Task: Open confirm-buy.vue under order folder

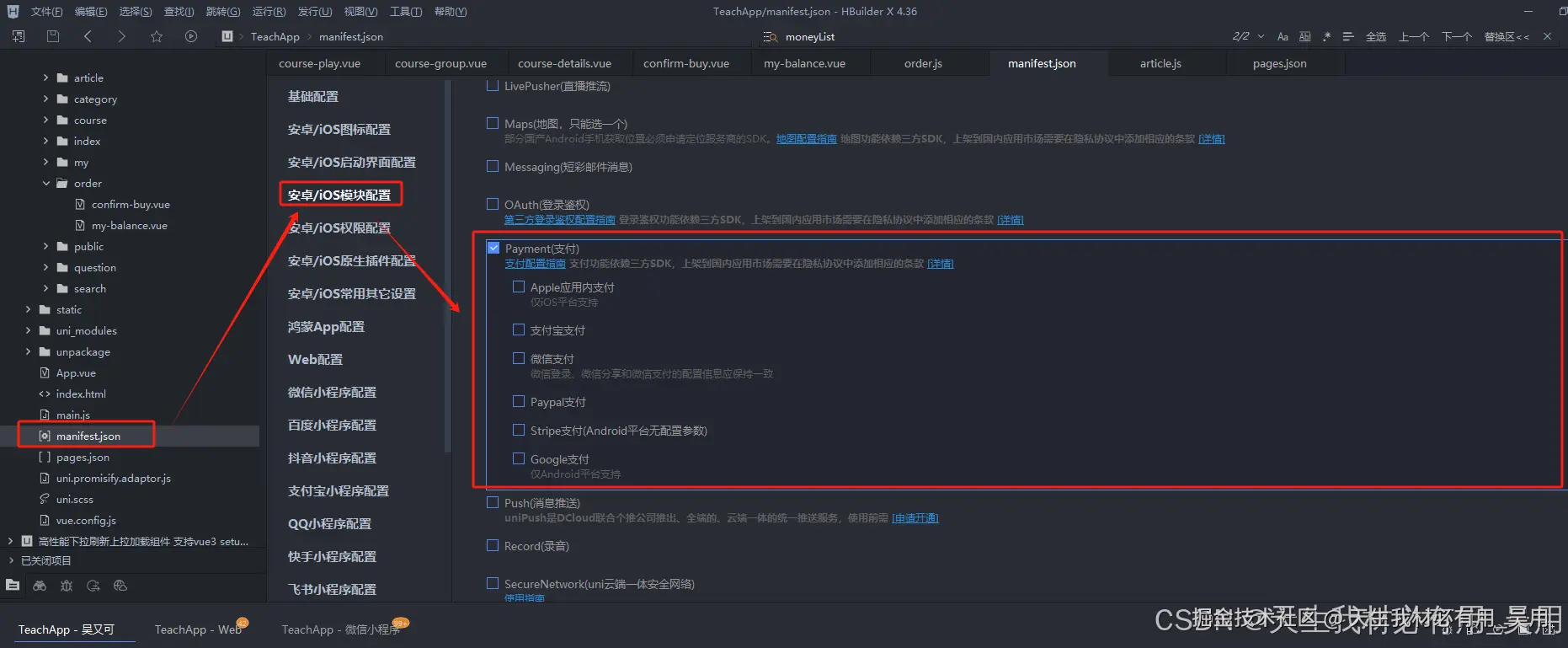Action: click(131, 204)
